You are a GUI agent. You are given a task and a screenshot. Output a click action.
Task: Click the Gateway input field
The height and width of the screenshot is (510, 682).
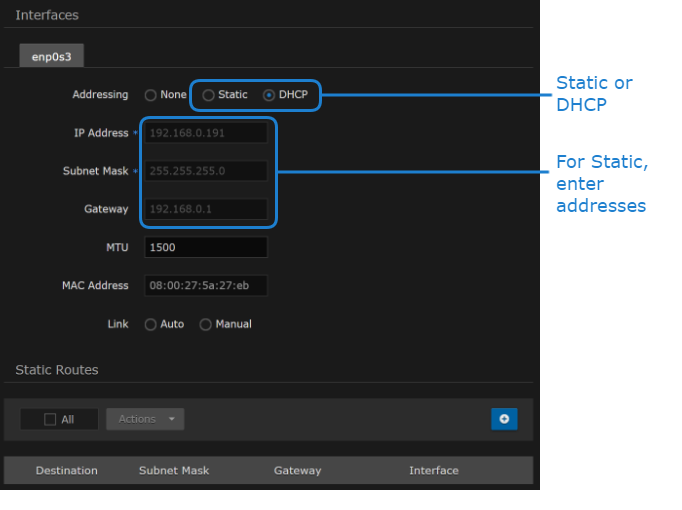click(206, 209)
